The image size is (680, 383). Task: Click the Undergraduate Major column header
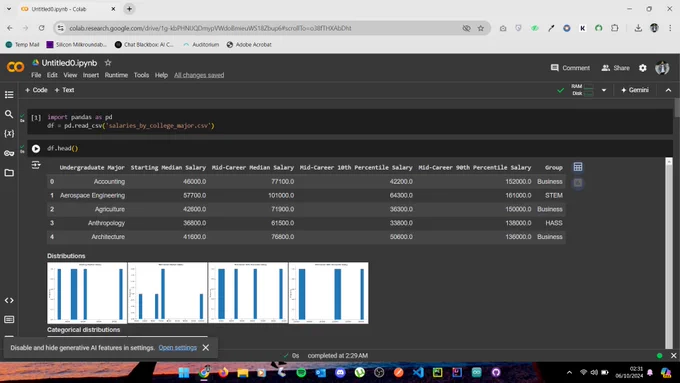pyautogui.click(x=92, y=167)
